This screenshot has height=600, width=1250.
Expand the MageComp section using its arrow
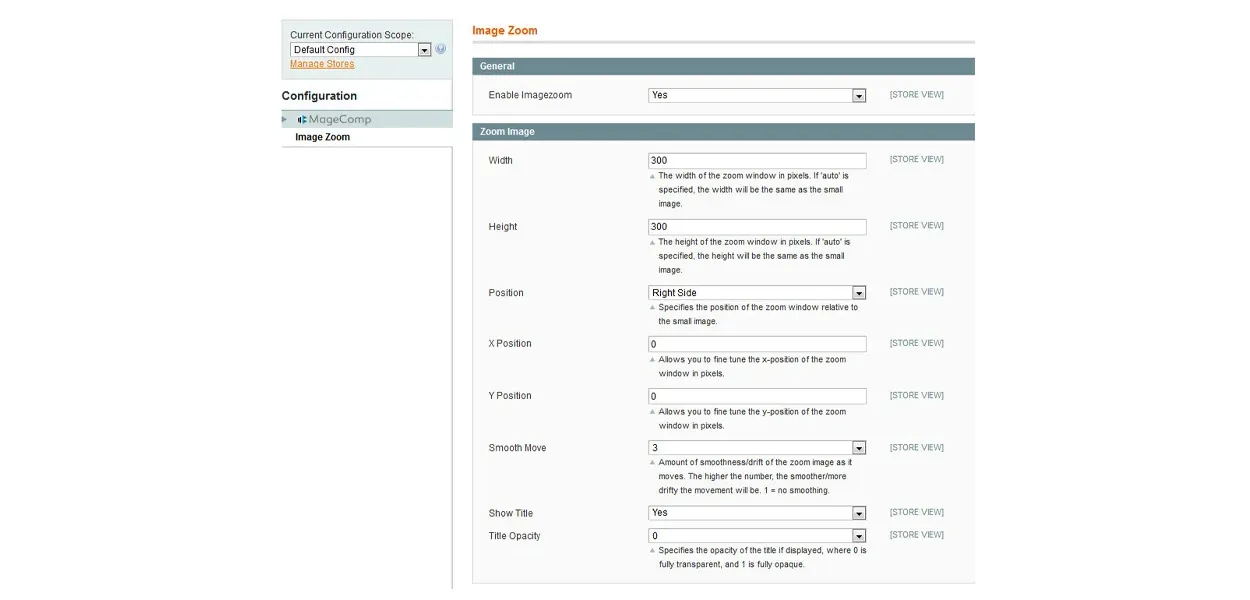[285, 119]
